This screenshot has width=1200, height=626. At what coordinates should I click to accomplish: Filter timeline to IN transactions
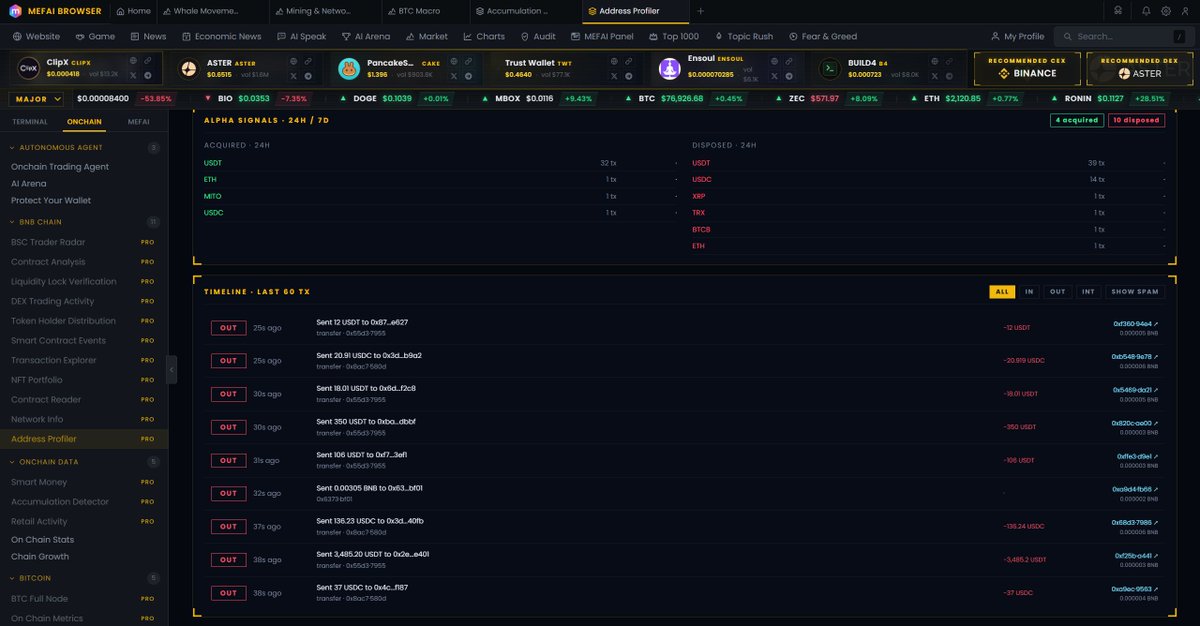tap(1029, 292)
